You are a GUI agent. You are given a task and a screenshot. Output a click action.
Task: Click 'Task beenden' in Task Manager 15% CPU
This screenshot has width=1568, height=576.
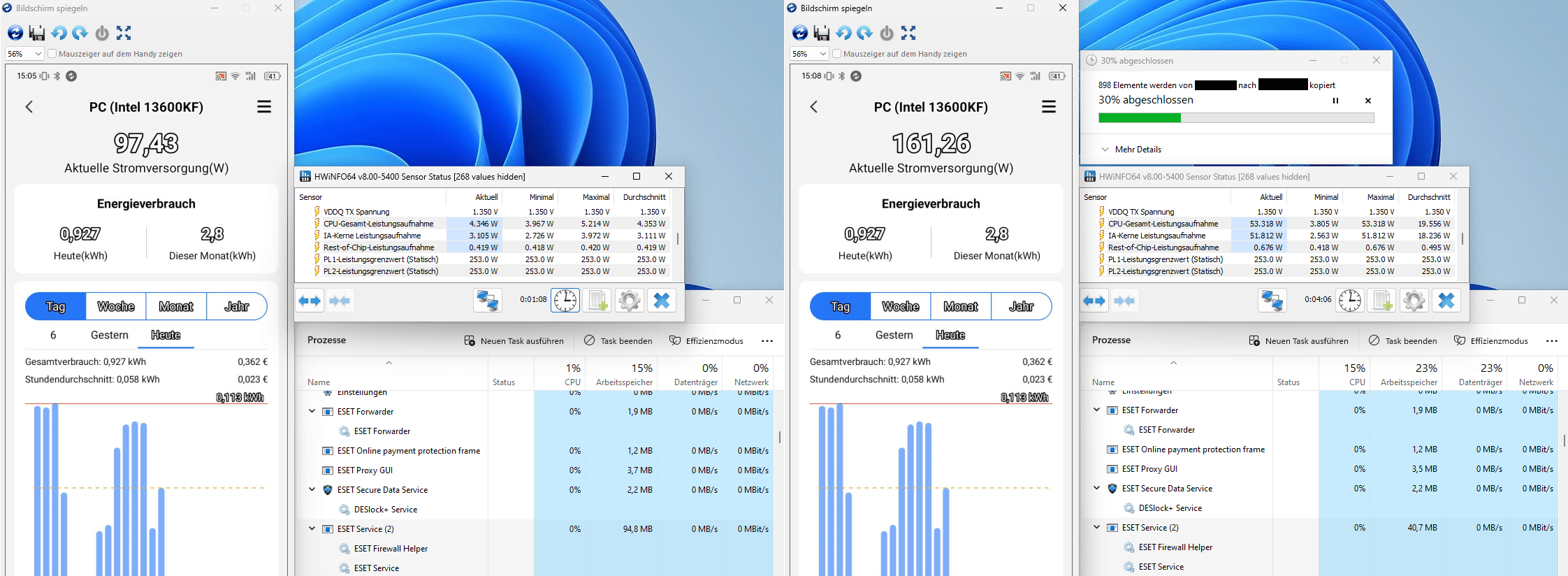pos(1403,341)
